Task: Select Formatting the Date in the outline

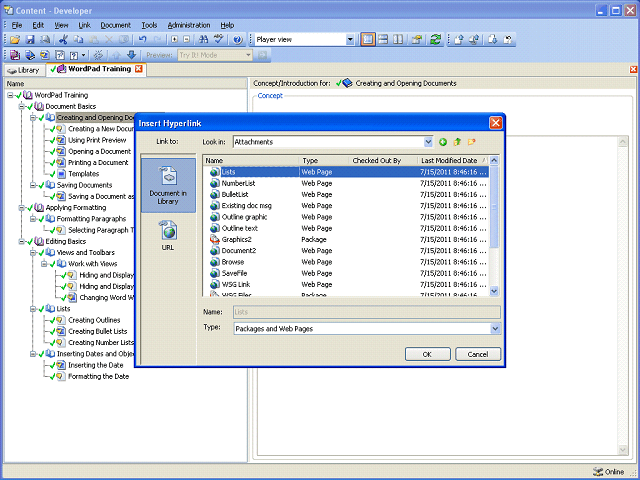Action: (x=98, y=376)
